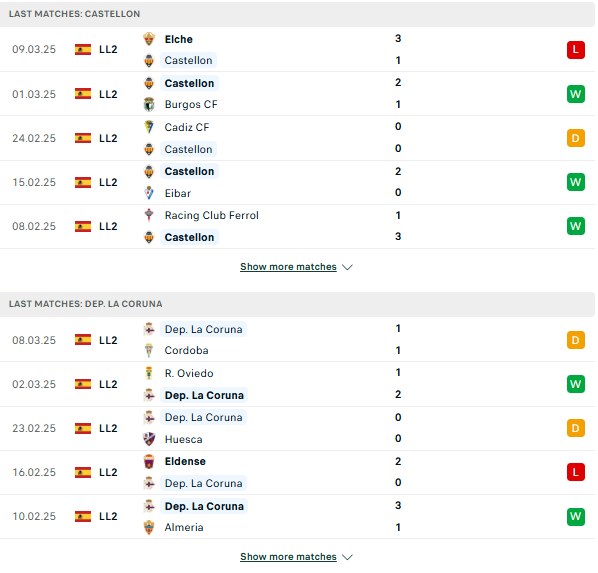Image resolution: width=598 pixels, height=573 pixels.
Task: Click the green W badge for Burgos CF match
Action: click(x=575, y=94)
